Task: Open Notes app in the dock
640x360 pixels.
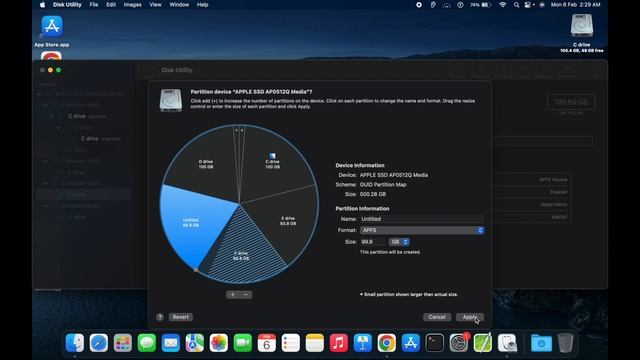Action: [x=315, y=342]
